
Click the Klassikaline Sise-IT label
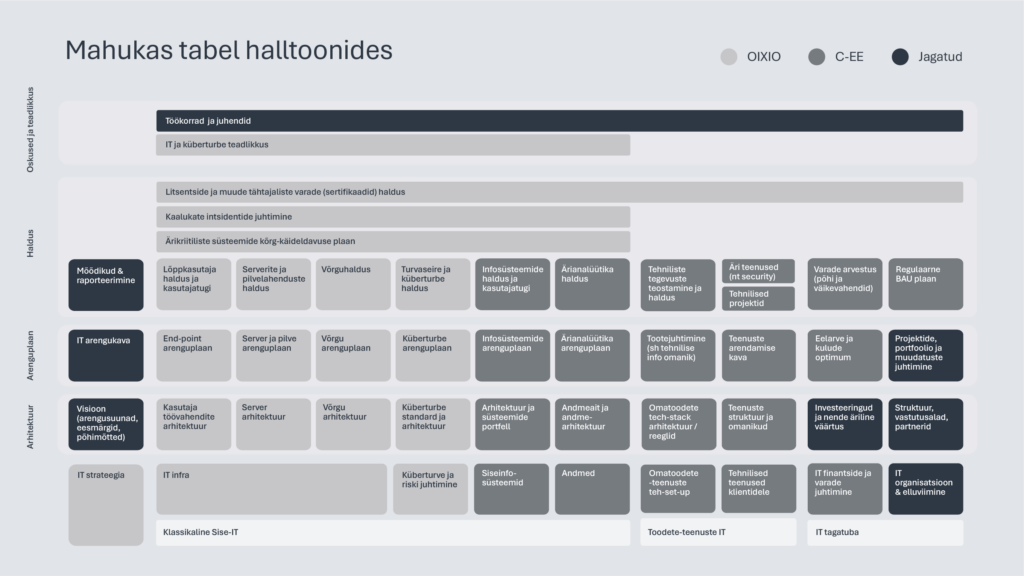(x=395, y=533)
